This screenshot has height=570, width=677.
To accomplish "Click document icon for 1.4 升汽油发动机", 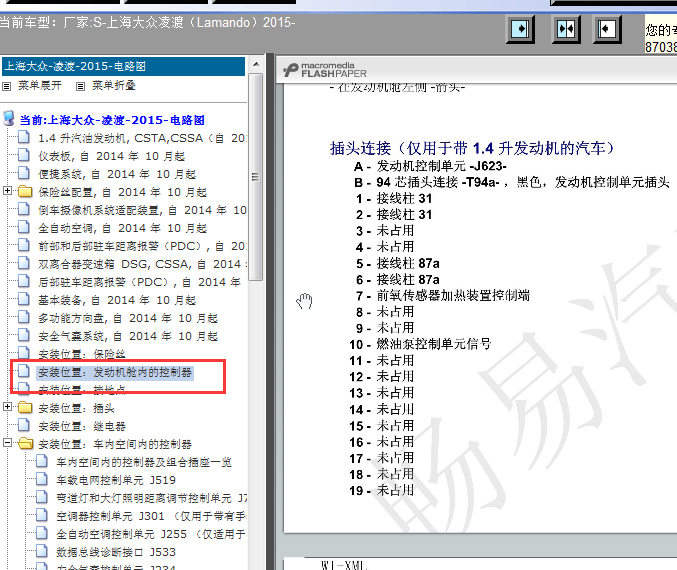I will [x=24, y=137].
